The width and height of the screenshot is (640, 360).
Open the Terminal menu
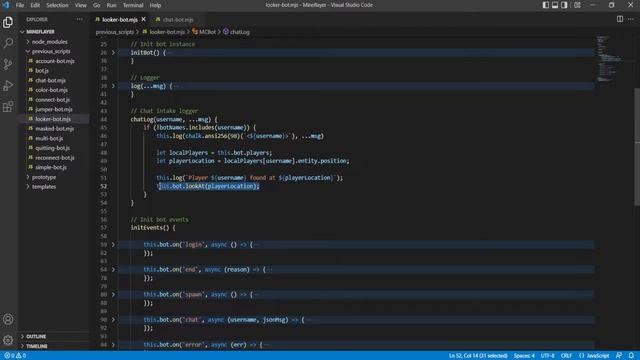click(x=133, y=5)
